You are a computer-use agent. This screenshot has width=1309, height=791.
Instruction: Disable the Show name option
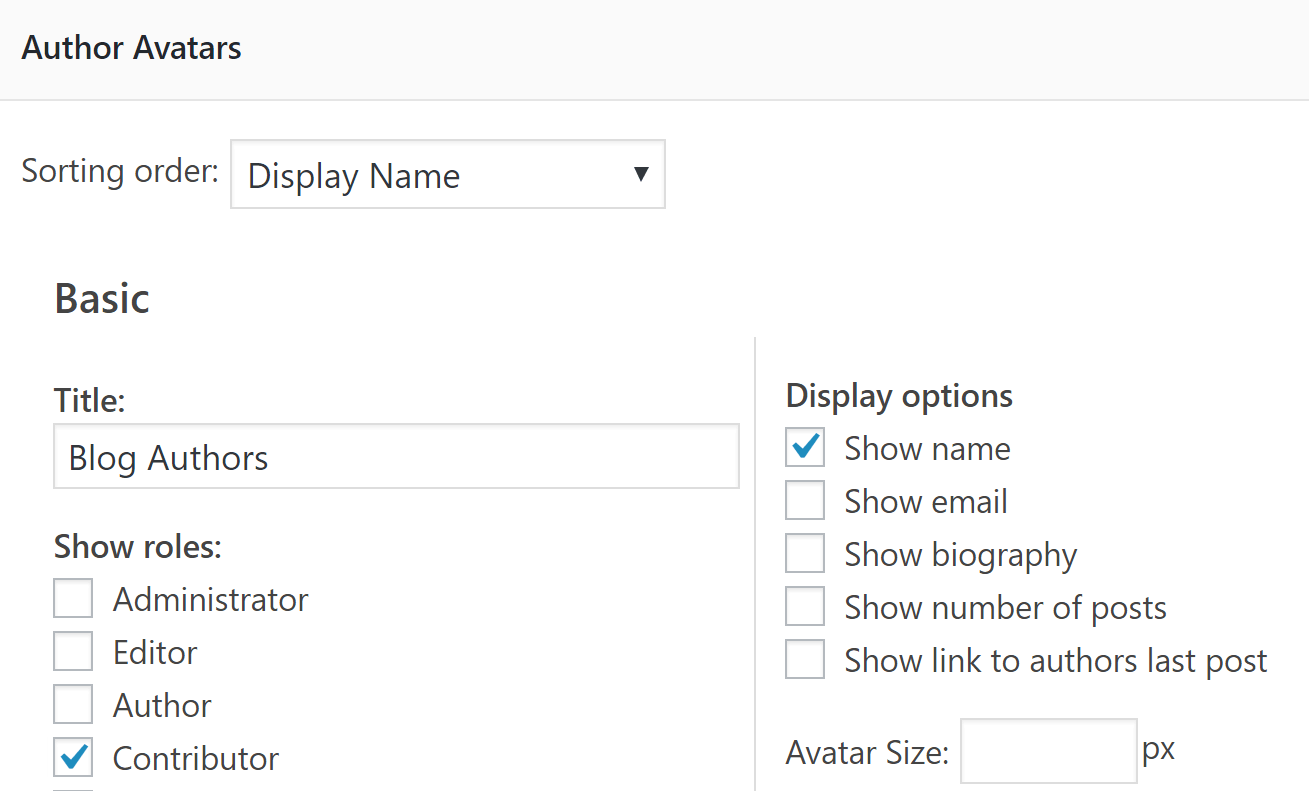(804, 447)
